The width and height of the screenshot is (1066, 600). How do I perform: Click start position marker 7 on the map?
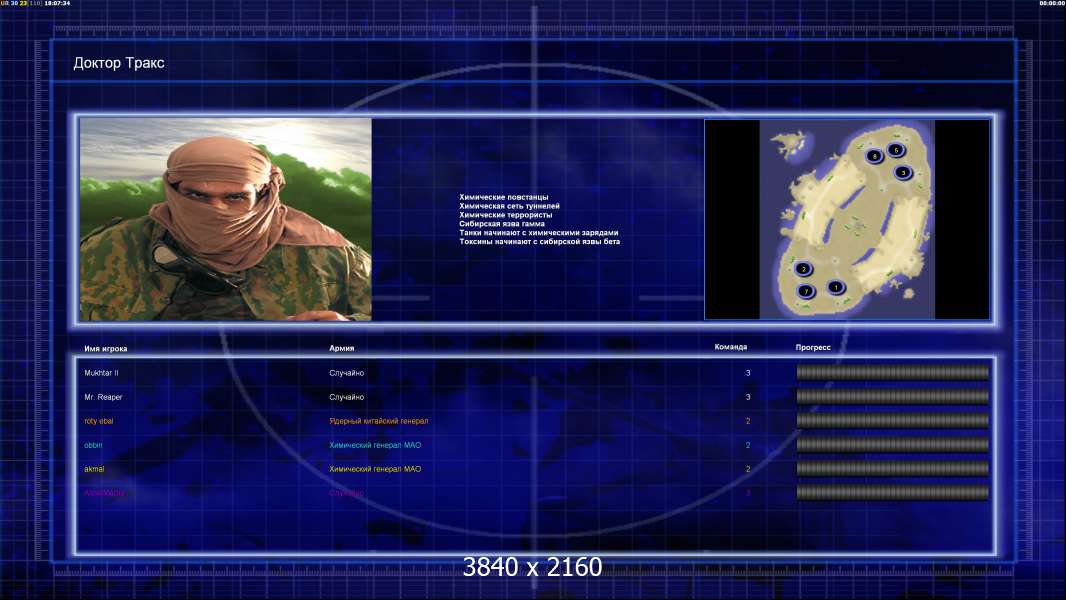[806, 292]
